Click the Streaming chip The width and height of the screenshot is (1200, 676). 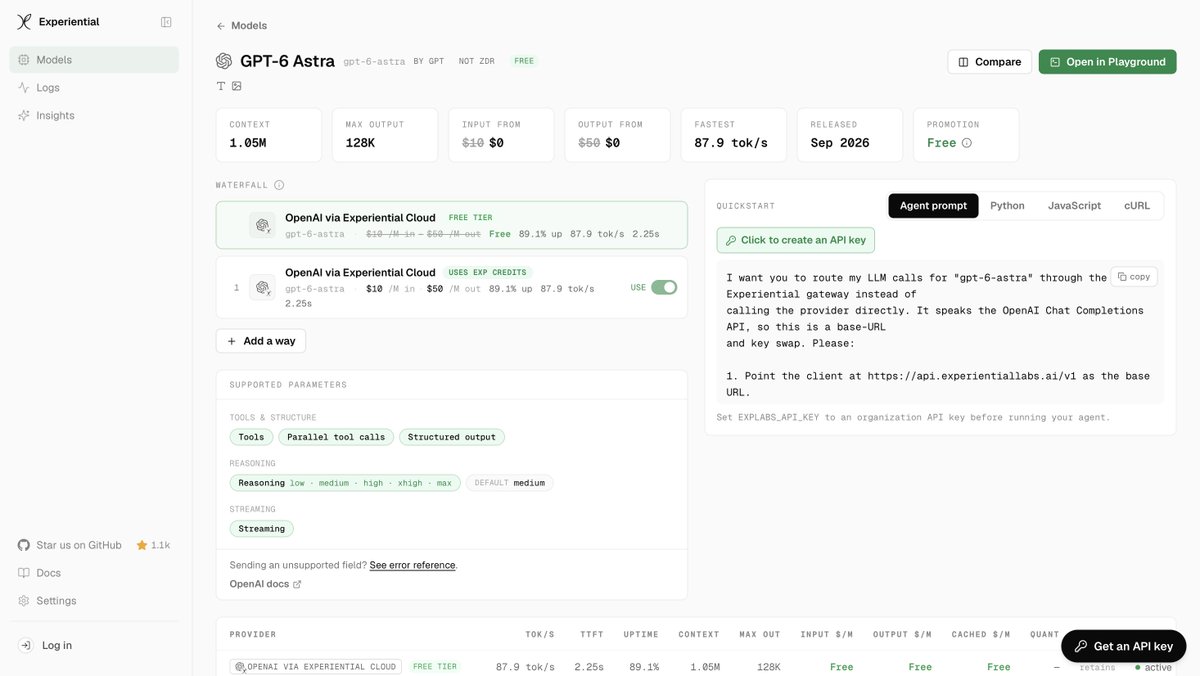[x=262, y=529]
